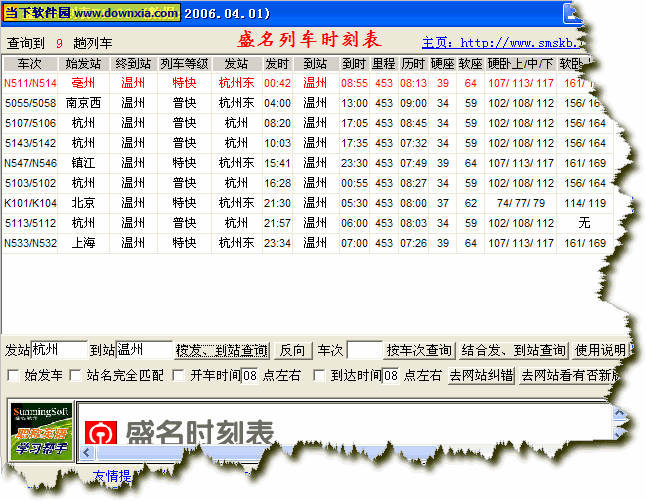The image size is (646, 501).
Task: Click 亳州 origin station cell
Action: [x=83, y=83]
